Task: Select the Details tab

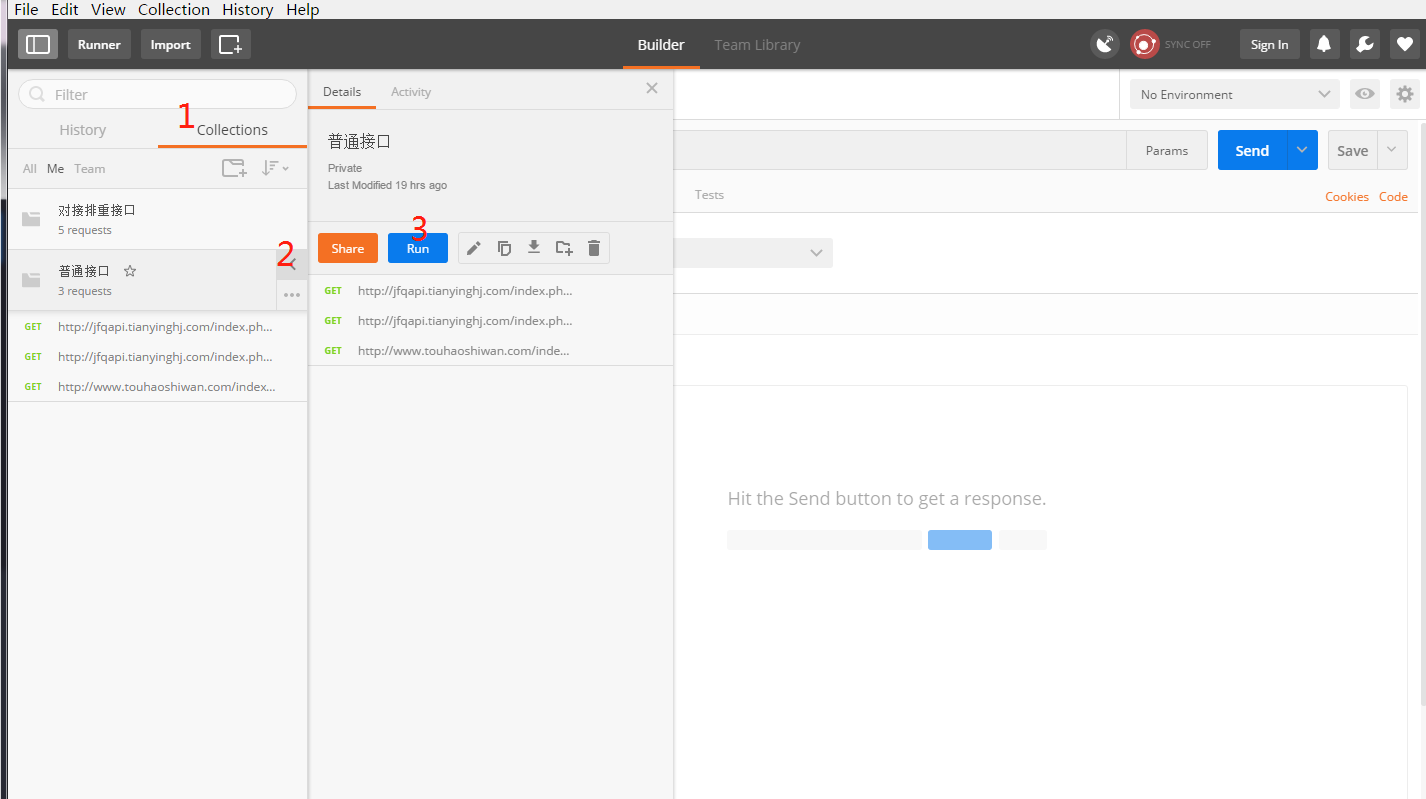Action: click(x=342, y=91)
